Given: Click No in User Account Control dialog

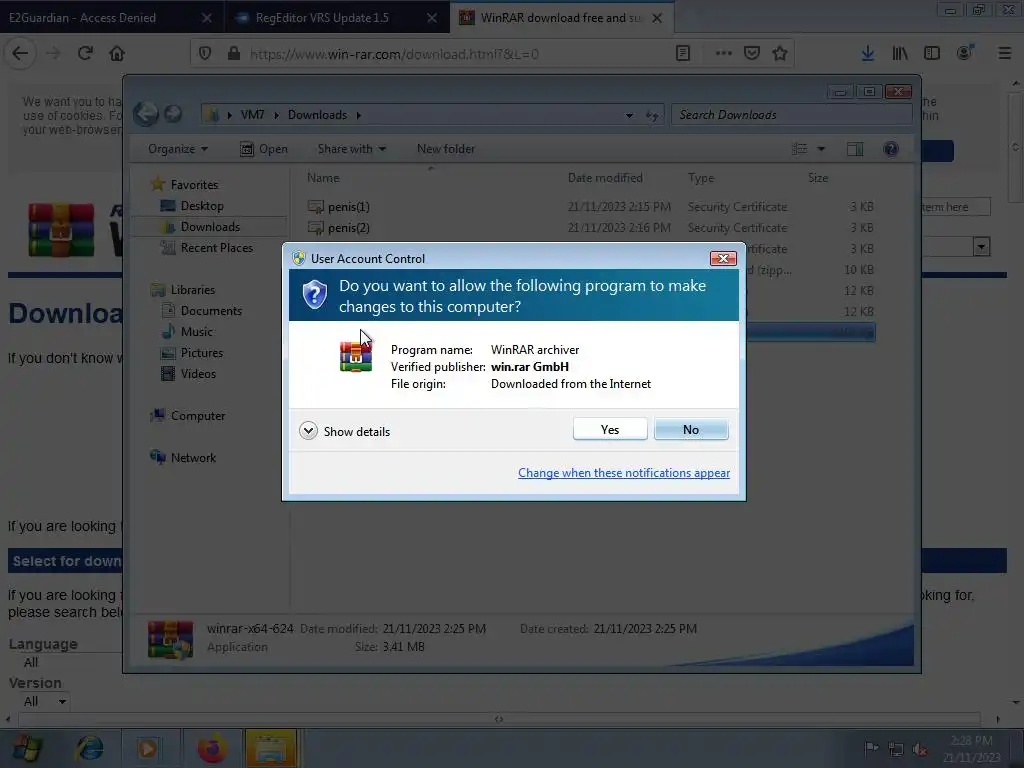Looking at the screenshot, I should (691, 429).
